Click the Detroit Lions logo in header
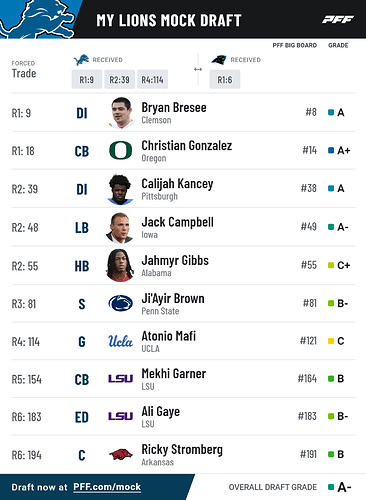The width and height of the screenshot is (366, 500). pos(38,19)
